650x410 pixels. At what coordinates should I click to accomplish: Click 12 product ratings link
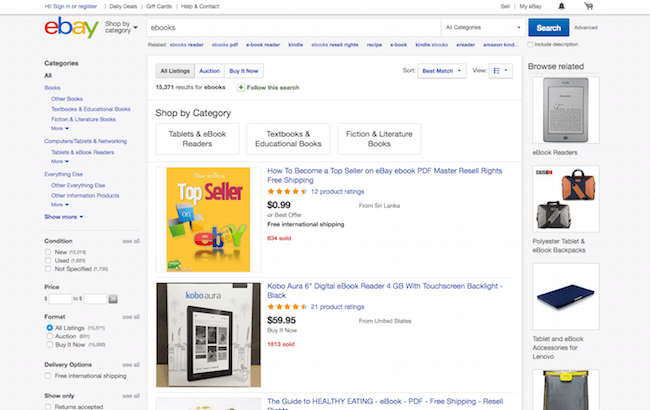click(x=337, y=192)
